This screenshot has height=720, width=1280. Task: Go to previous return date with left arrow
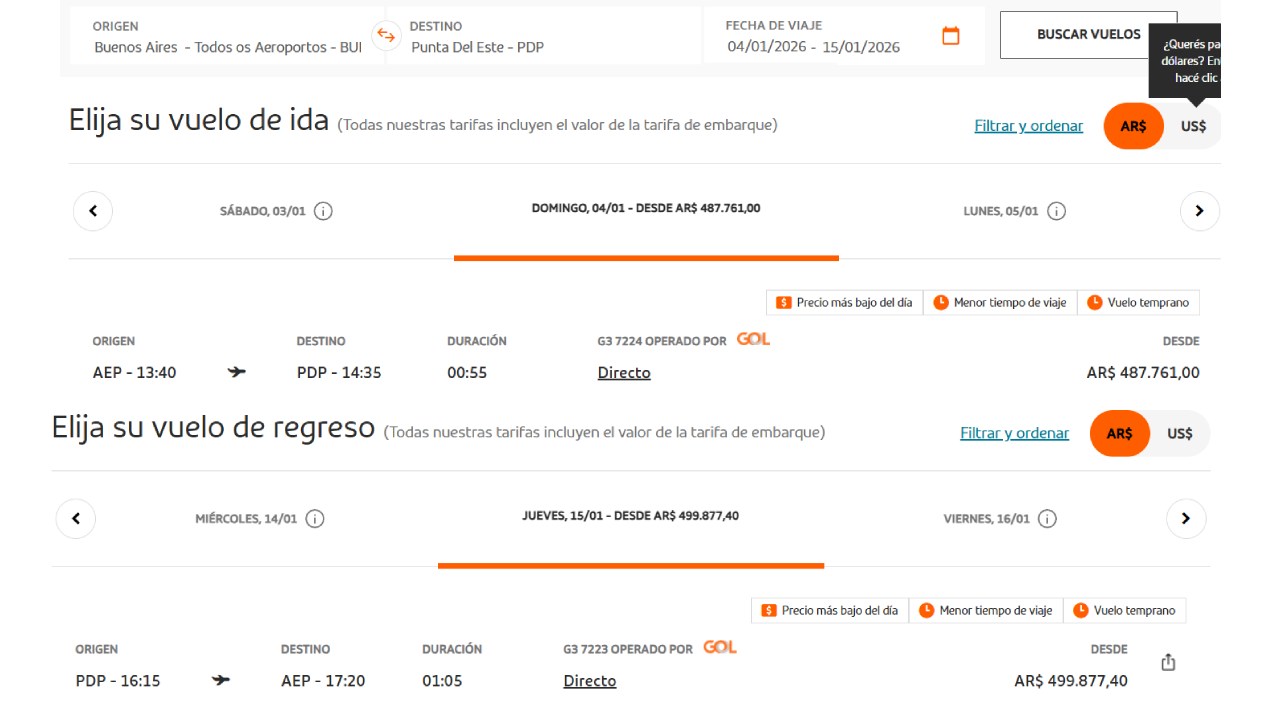coord(76,519)
